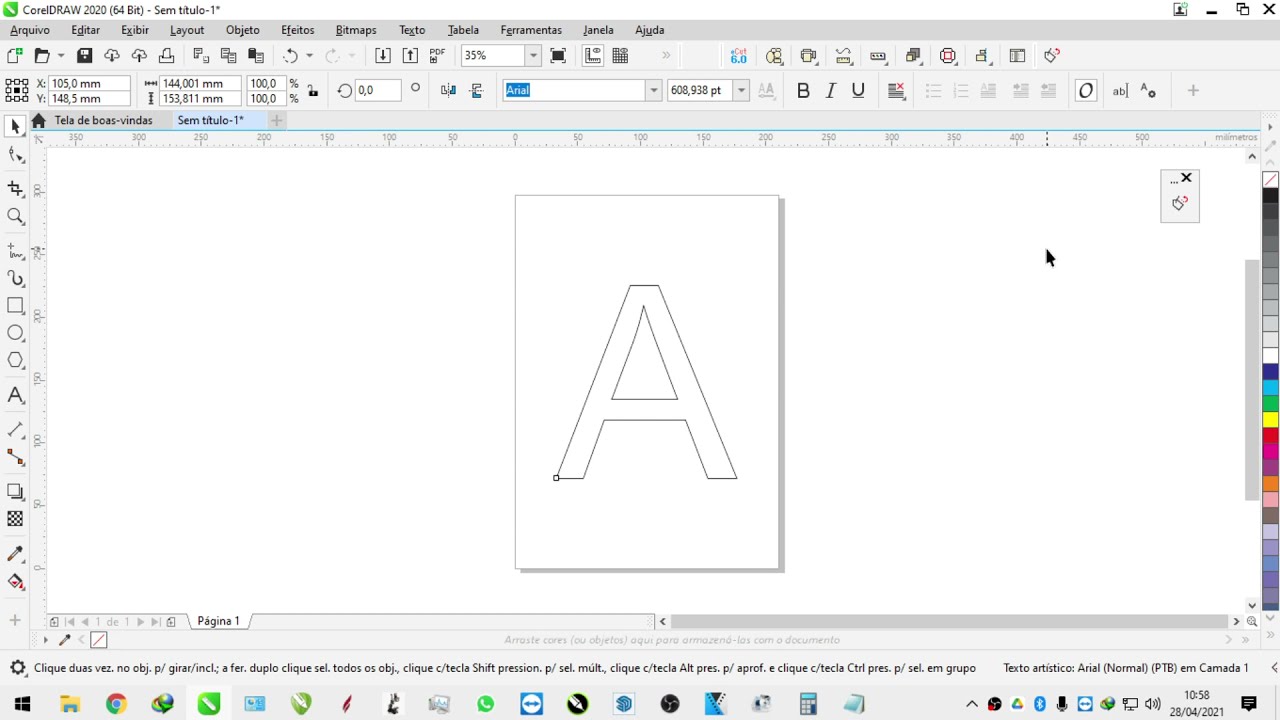Viewport: 1280px width, 720px height.
Task: Select the Parallel Dimension tool
Action: (x=15, y=429)
